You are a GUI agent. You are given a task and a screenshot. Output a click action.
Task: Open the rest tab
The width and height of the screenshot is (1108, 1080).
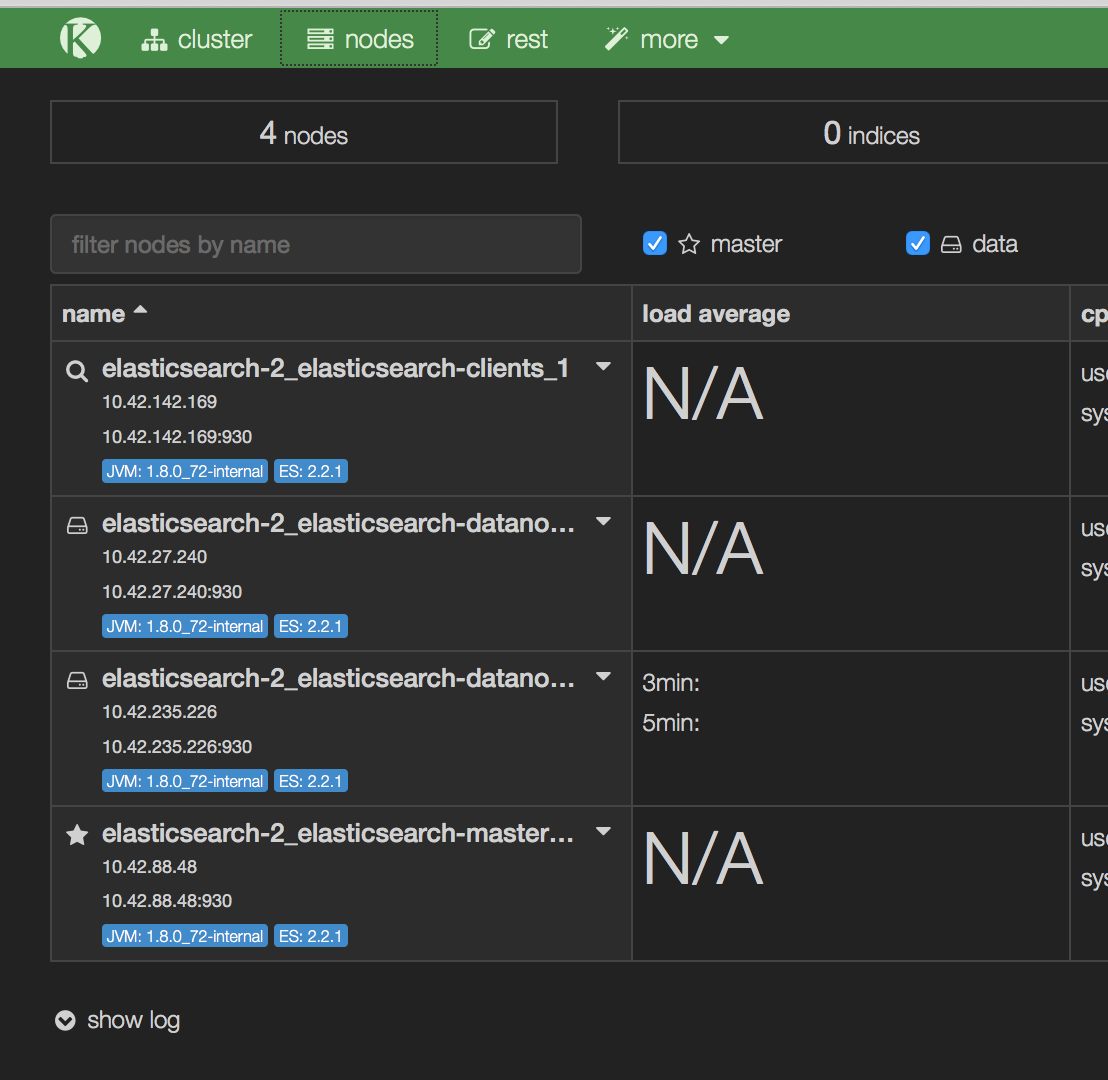509,39
